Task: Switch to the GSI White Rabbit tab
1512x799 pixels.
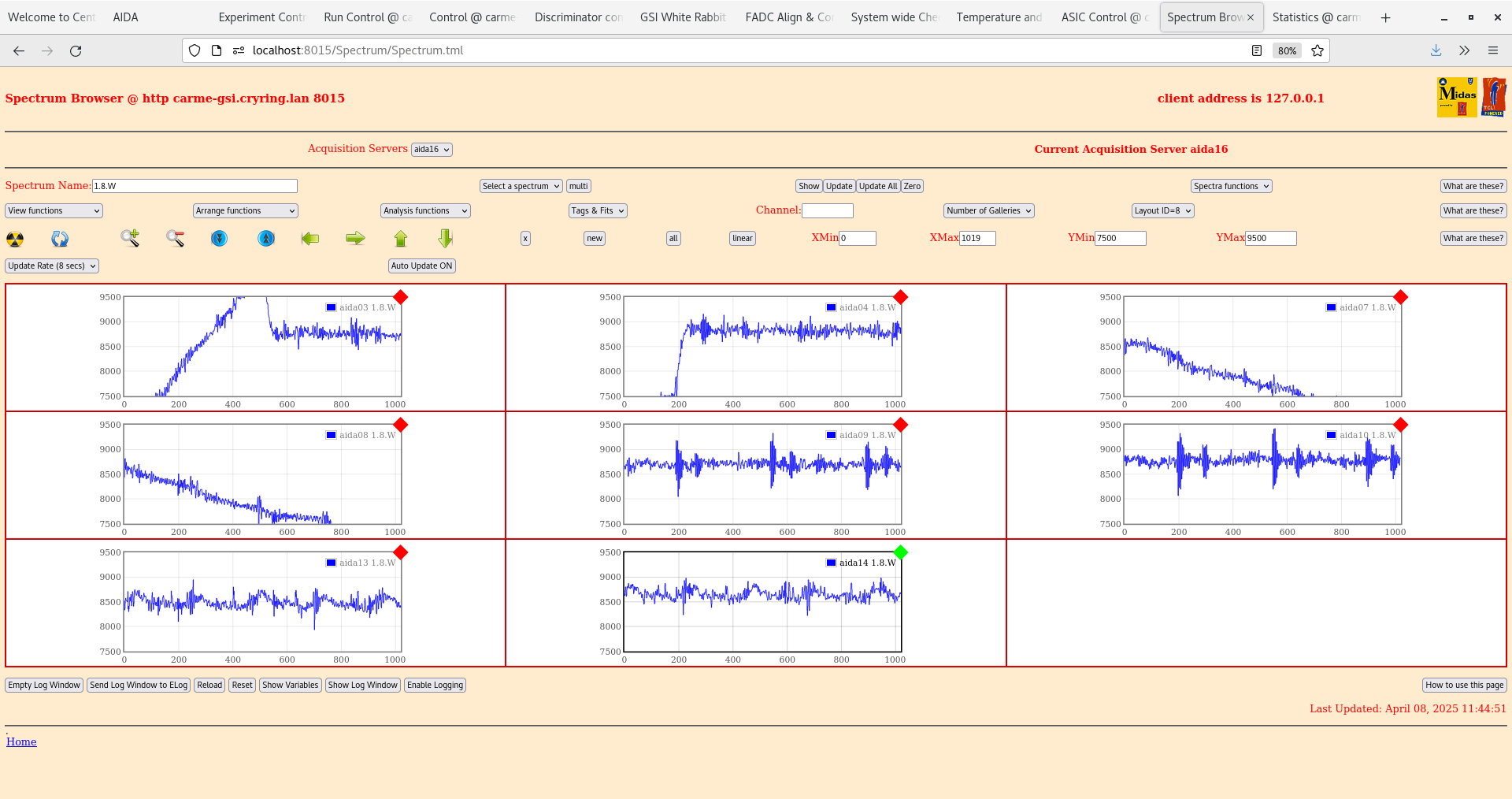Action: point(683,17)
